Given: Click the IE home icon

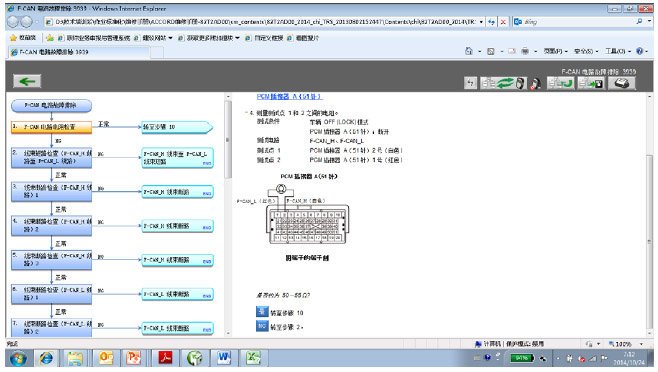Looking at the screenshot, I should (x=469, y=51).
